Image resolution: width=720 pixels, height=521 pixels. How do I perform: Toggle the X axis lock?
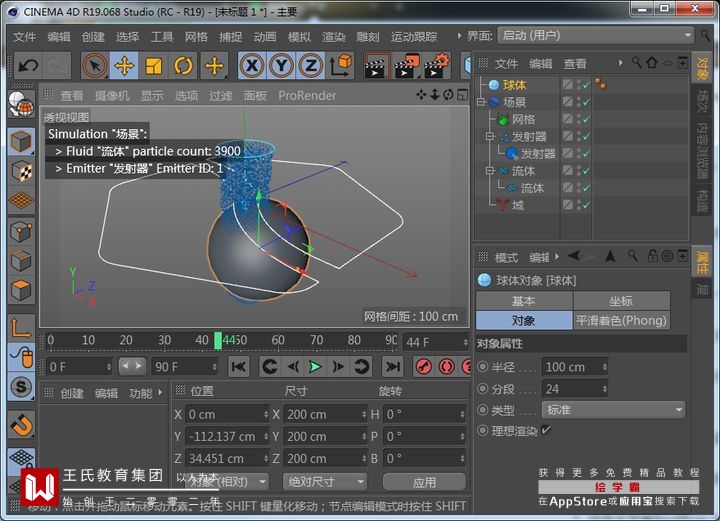click(252, 66)
